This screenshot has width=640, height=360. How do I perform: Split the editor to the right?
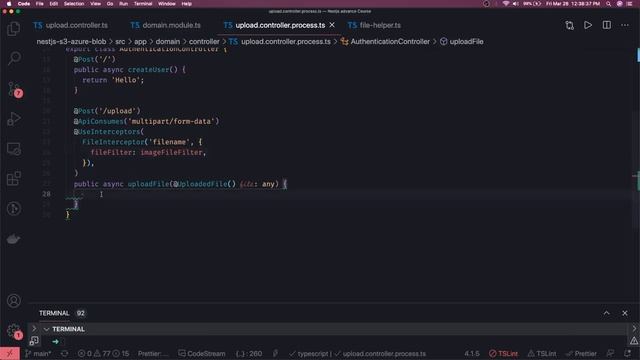pos(607,25)
